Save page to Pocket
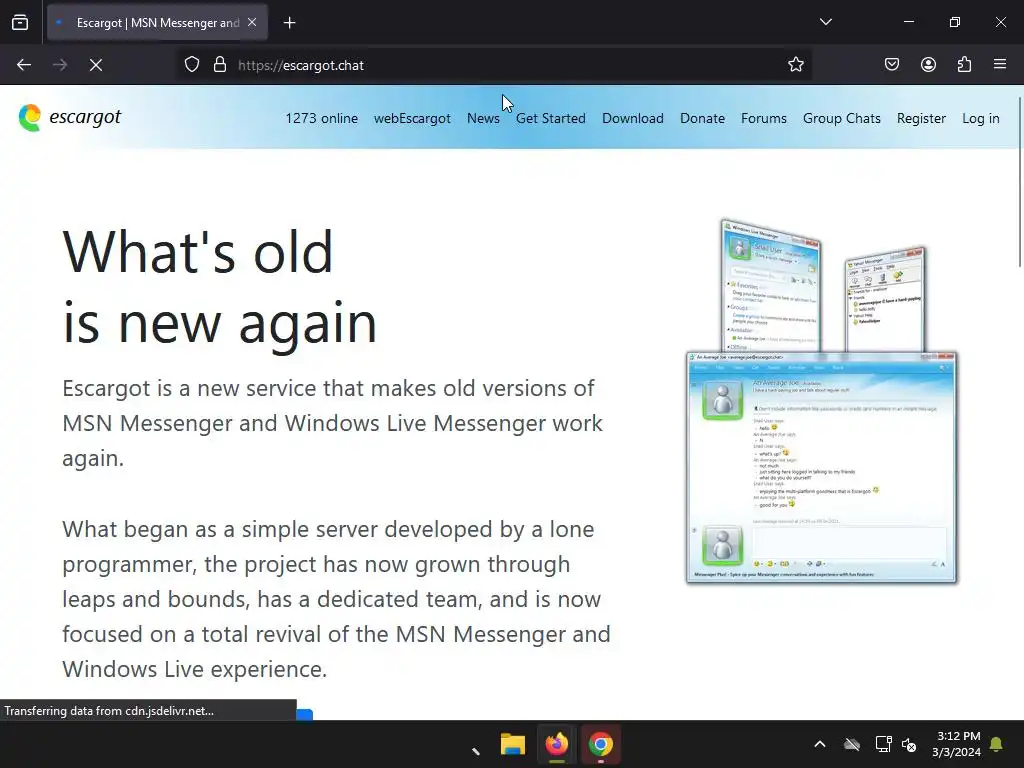 [x=892, y=65]
